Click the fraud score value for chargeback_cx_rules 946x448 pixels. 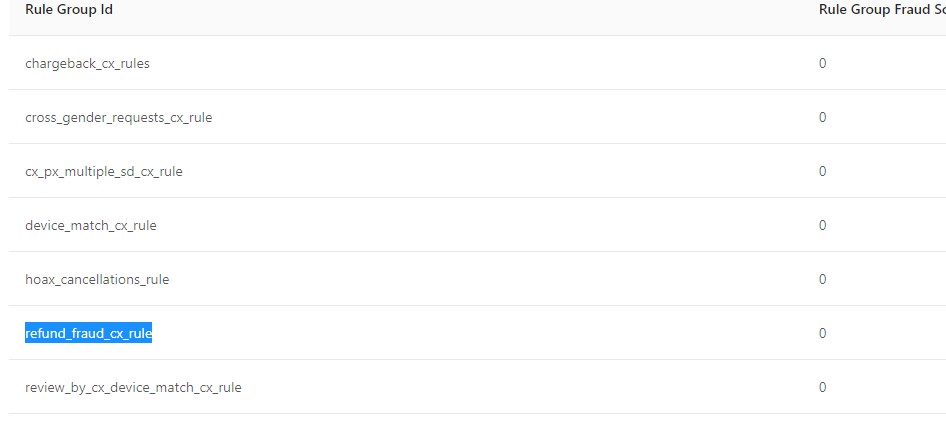click(x=822, y=64)
